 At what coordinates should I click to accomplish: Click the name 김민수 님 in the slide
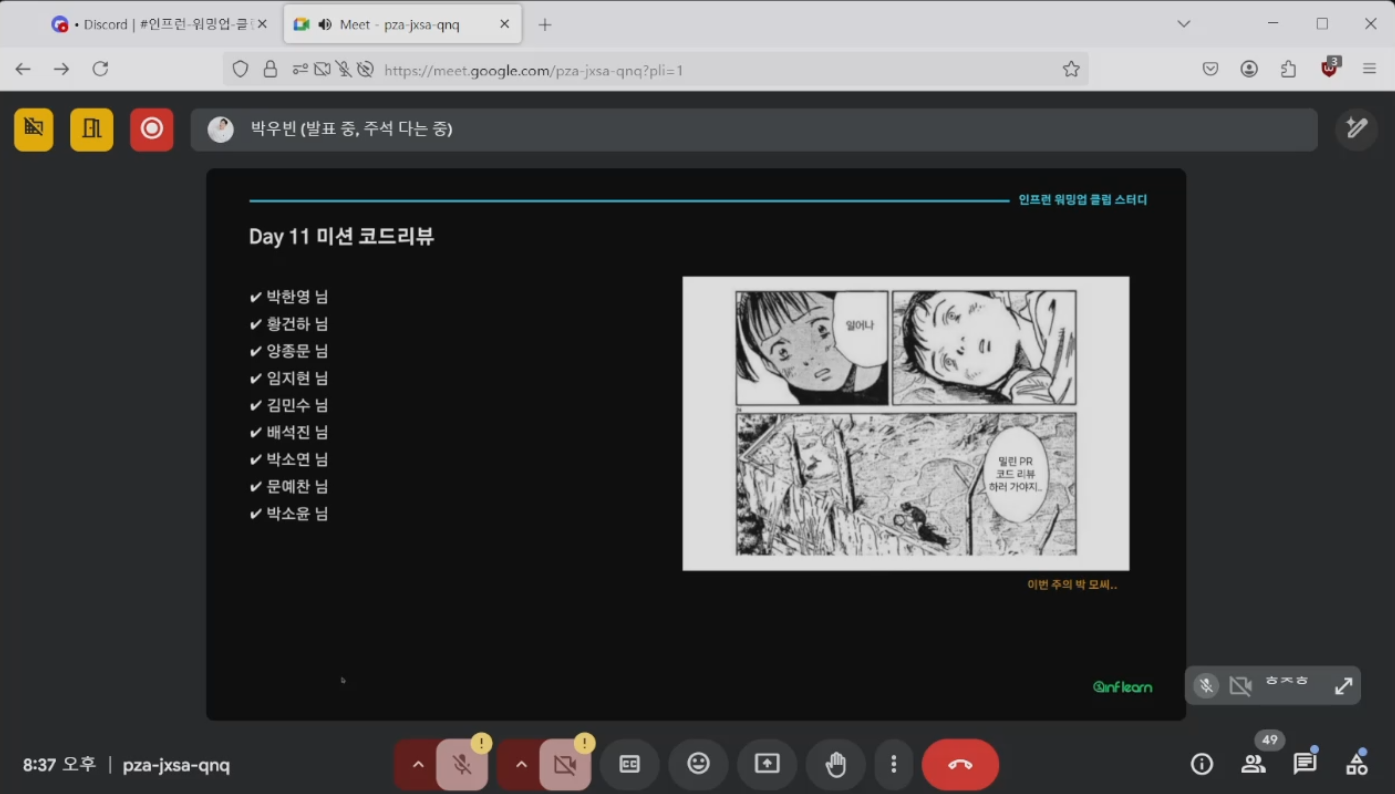(297, 405)
